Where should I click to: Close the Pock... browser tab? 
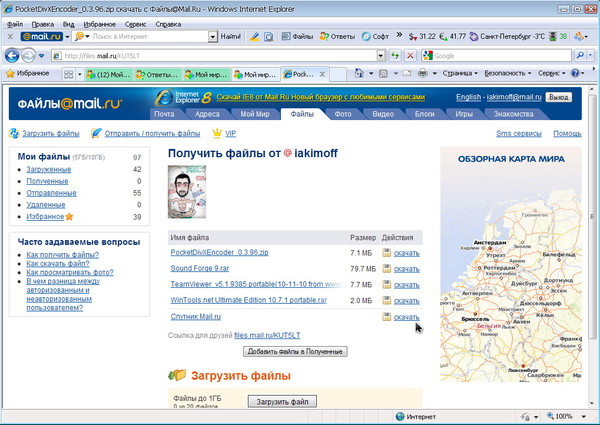322,74
